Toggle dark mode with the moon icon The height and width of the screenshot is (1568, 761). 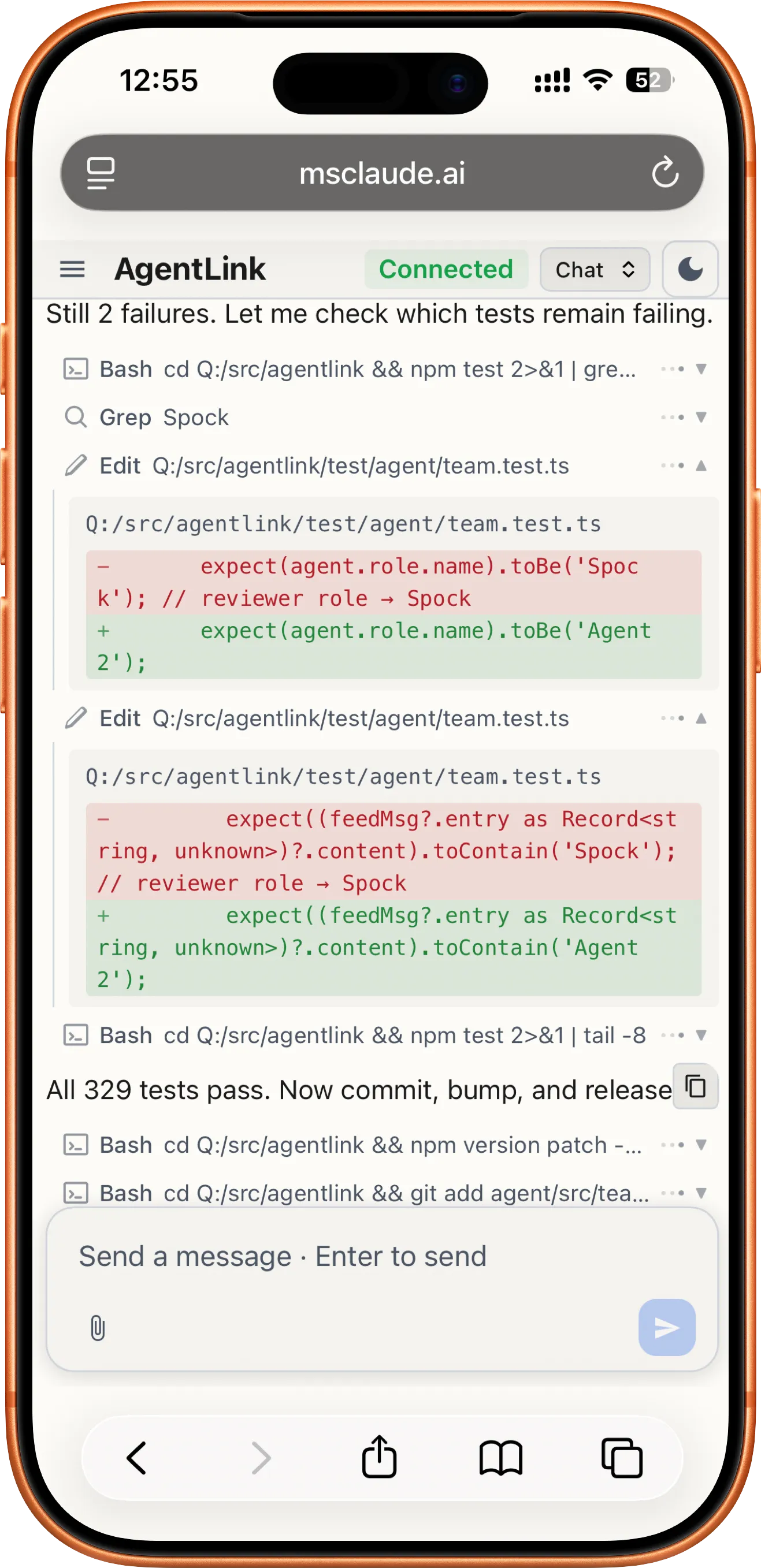point(690,270)
